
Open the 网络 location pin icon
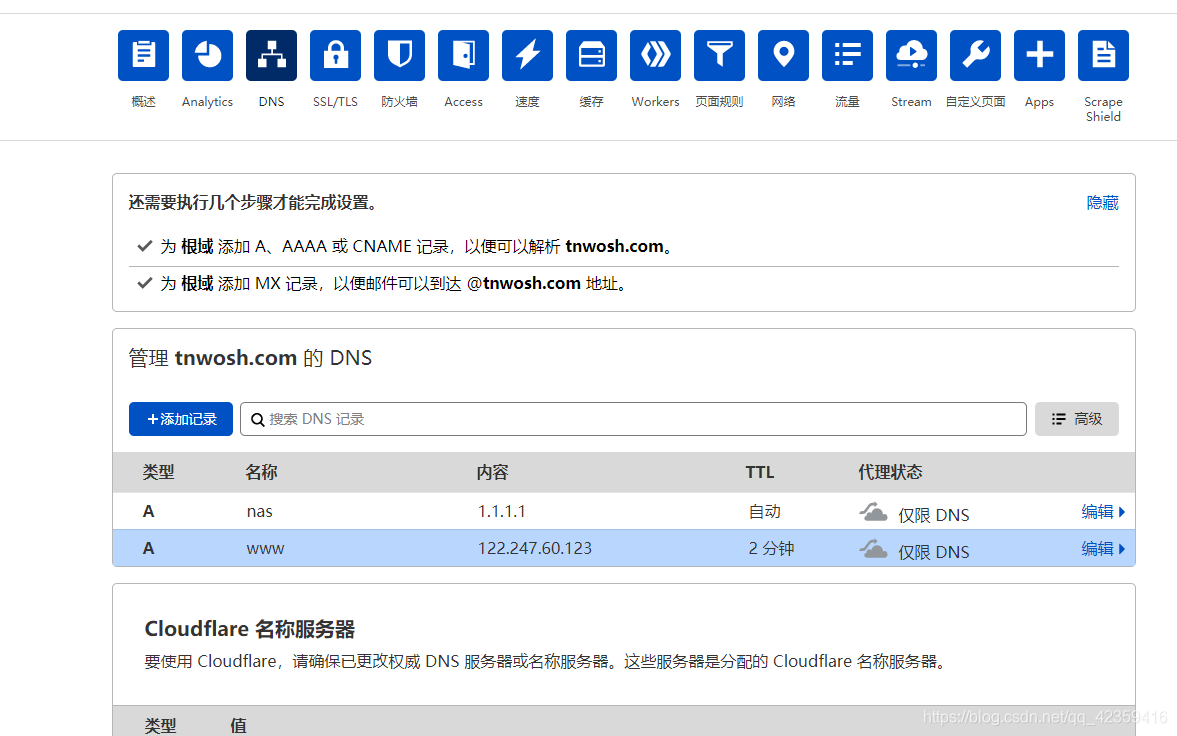tap(784, 56)
